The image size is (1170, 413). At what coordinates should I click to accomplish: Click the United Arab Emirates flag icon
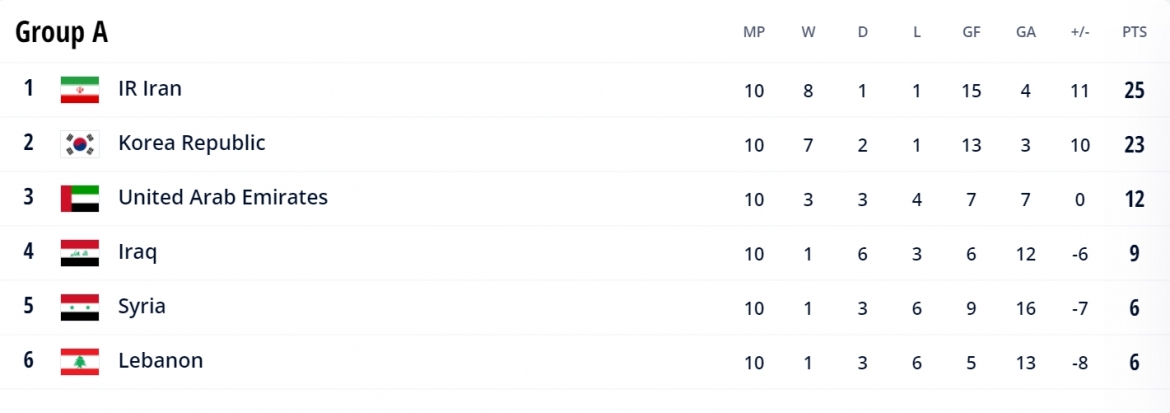[x=80, y=199]
